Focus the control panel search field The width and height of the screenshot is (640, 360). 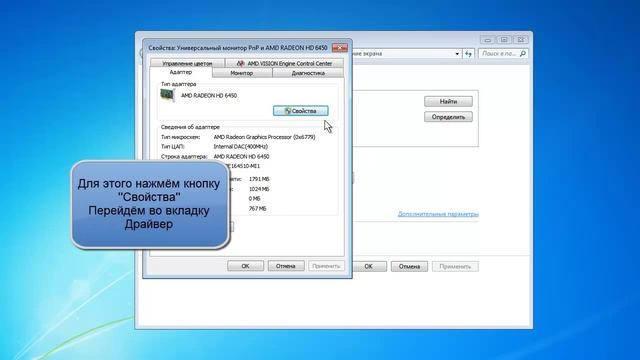499,53
